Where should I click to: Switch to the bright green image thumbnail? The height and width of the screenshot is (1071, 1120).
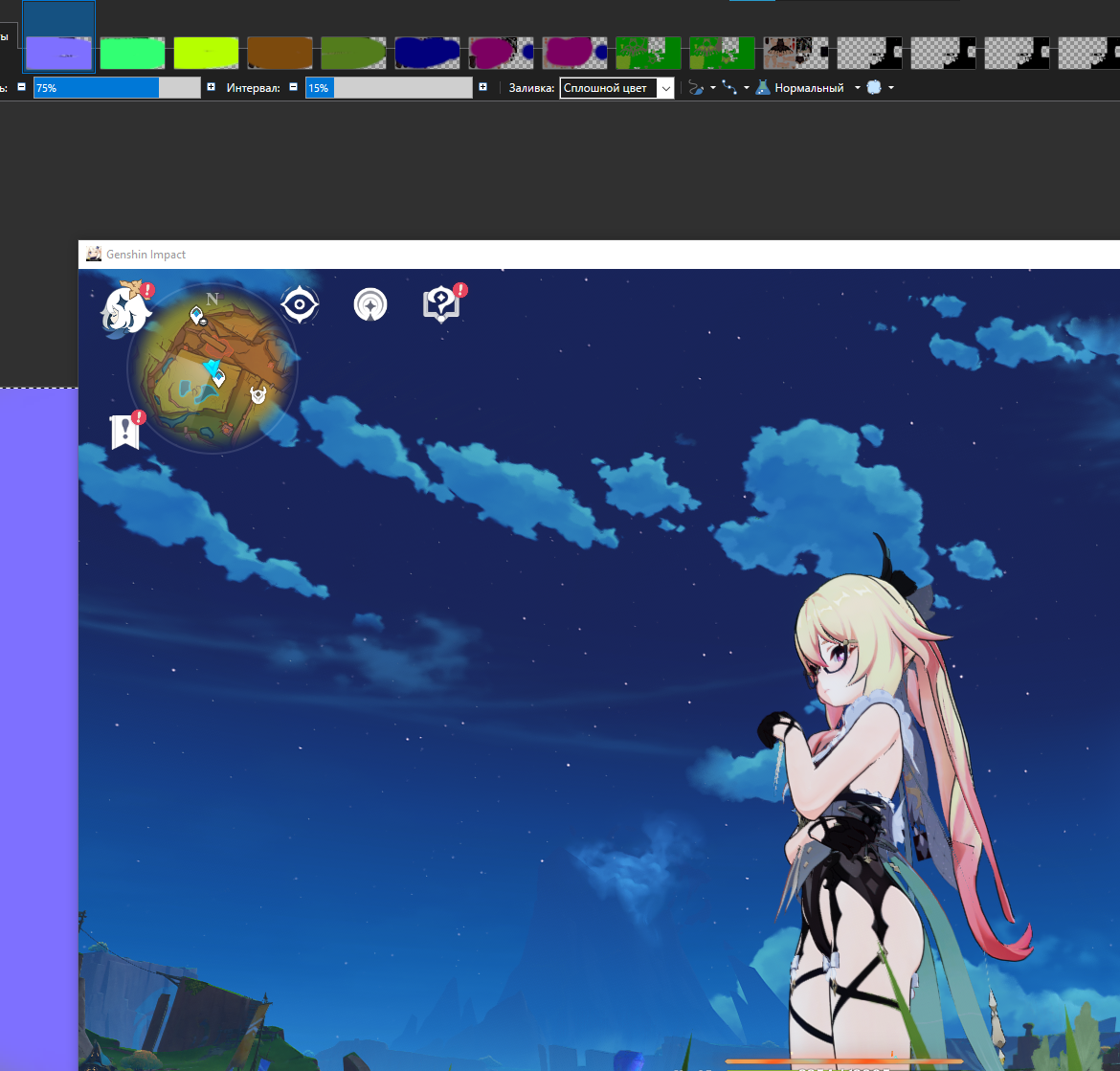tap(132, 53)
